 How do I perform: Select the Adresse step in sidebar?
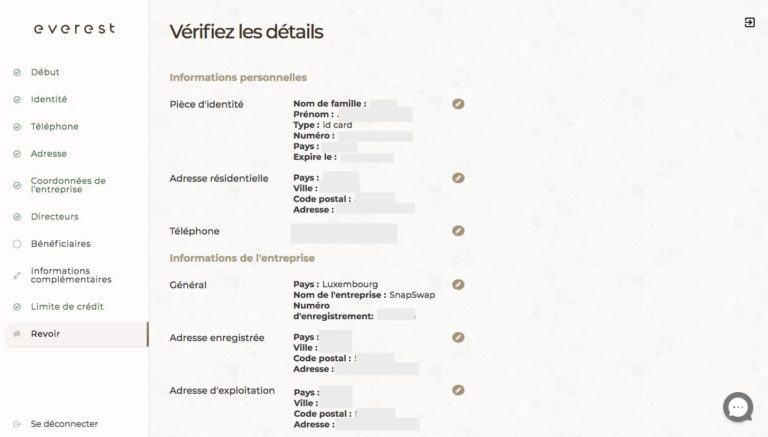coord(49,153)
